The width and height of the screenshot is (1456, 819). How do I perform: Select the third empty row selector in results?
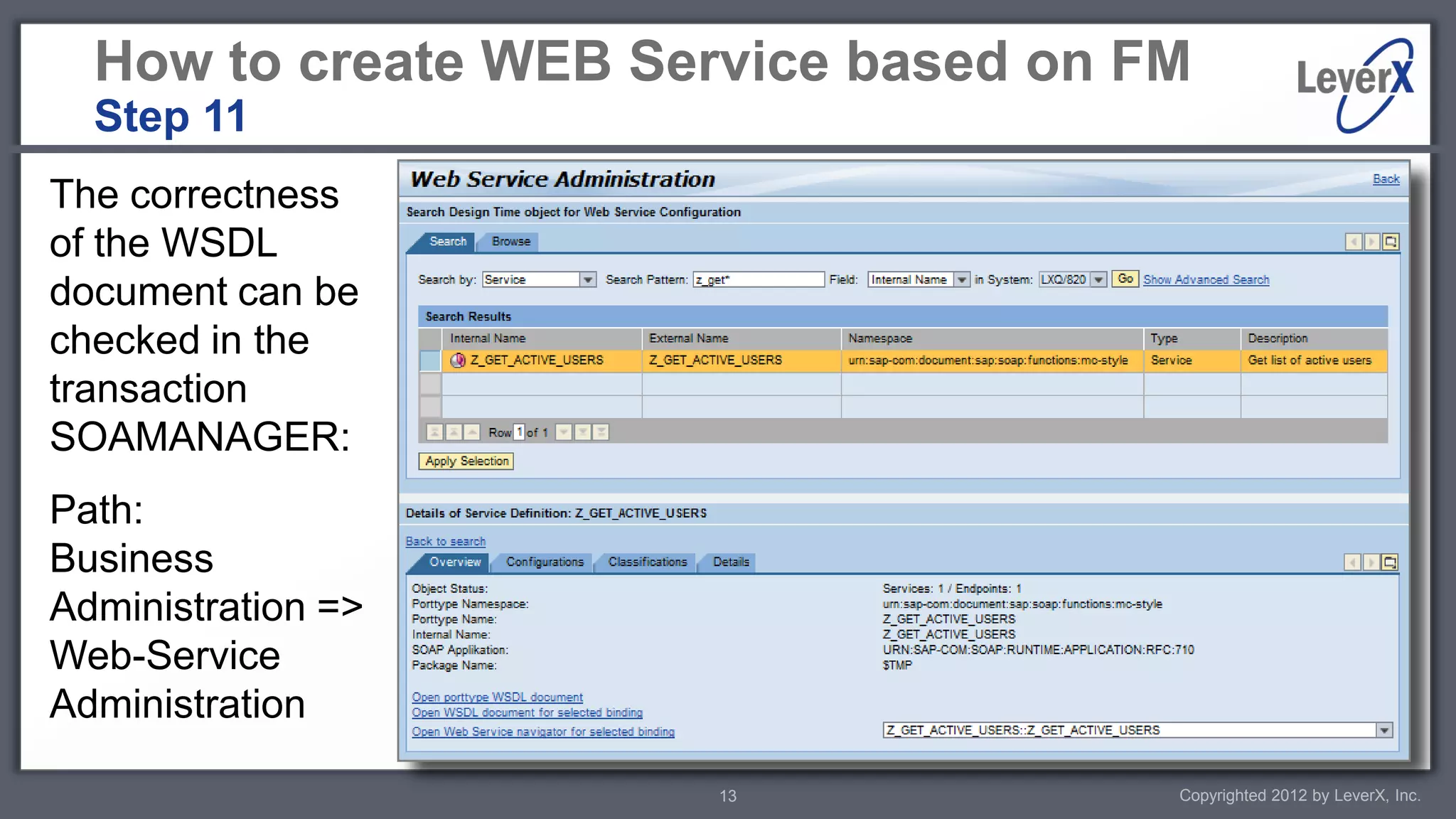click(x=430, y=407)
